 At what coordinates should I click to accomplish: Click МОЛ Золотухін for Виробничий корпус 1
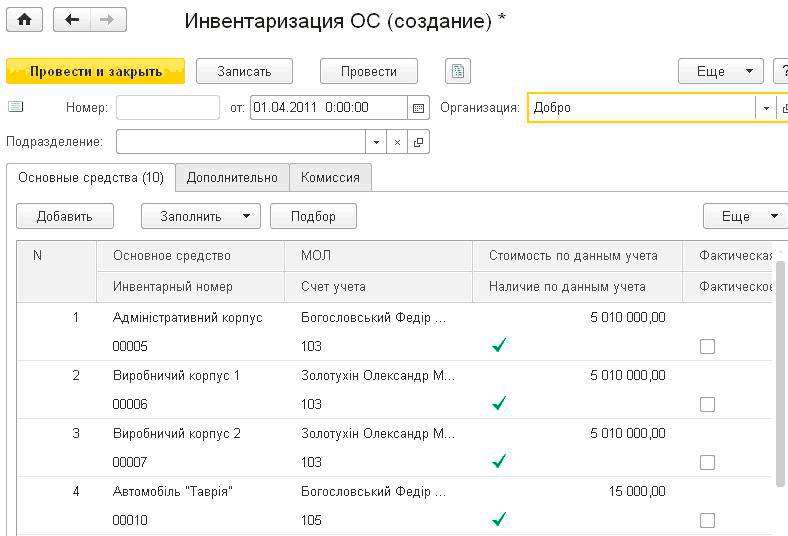click(378, 376)
